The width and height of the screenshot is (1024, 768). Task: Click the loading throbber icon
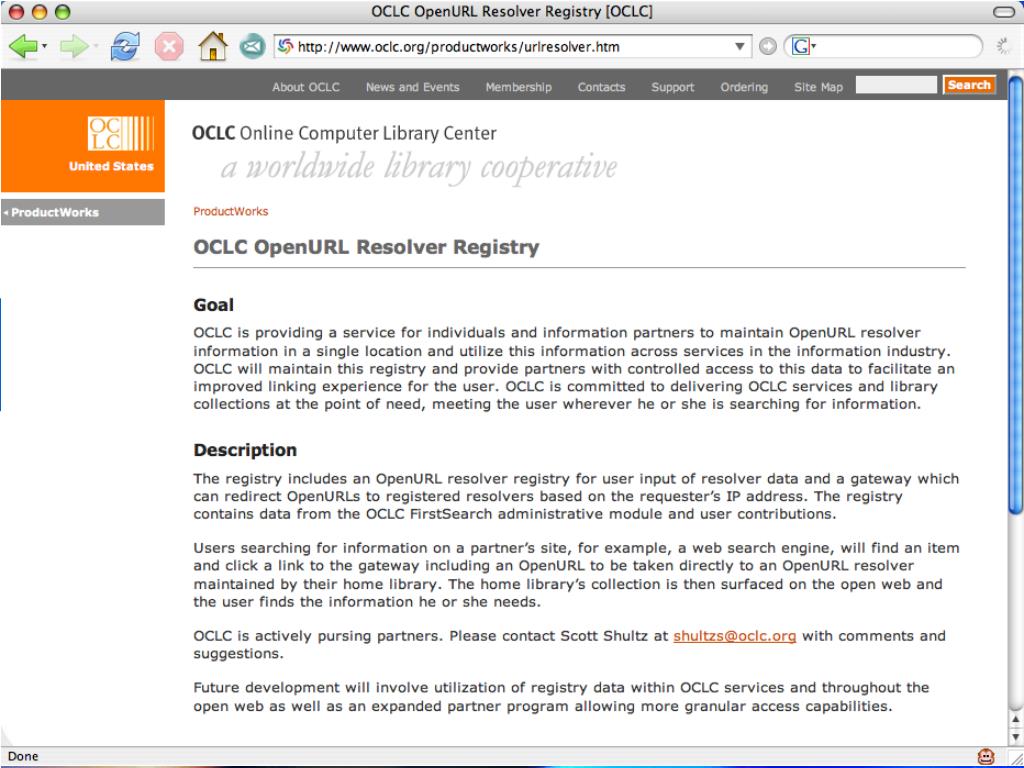[1003, 46]
